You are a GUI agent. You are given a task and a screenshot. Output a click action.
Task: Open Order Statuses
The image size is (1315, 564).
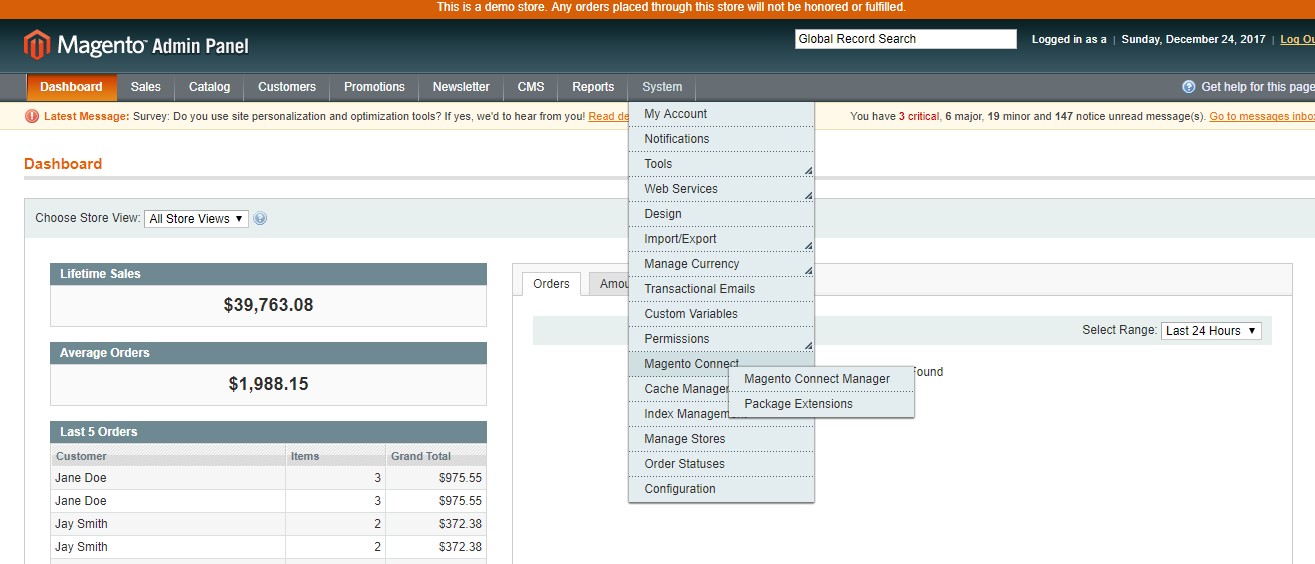(721, 464)
